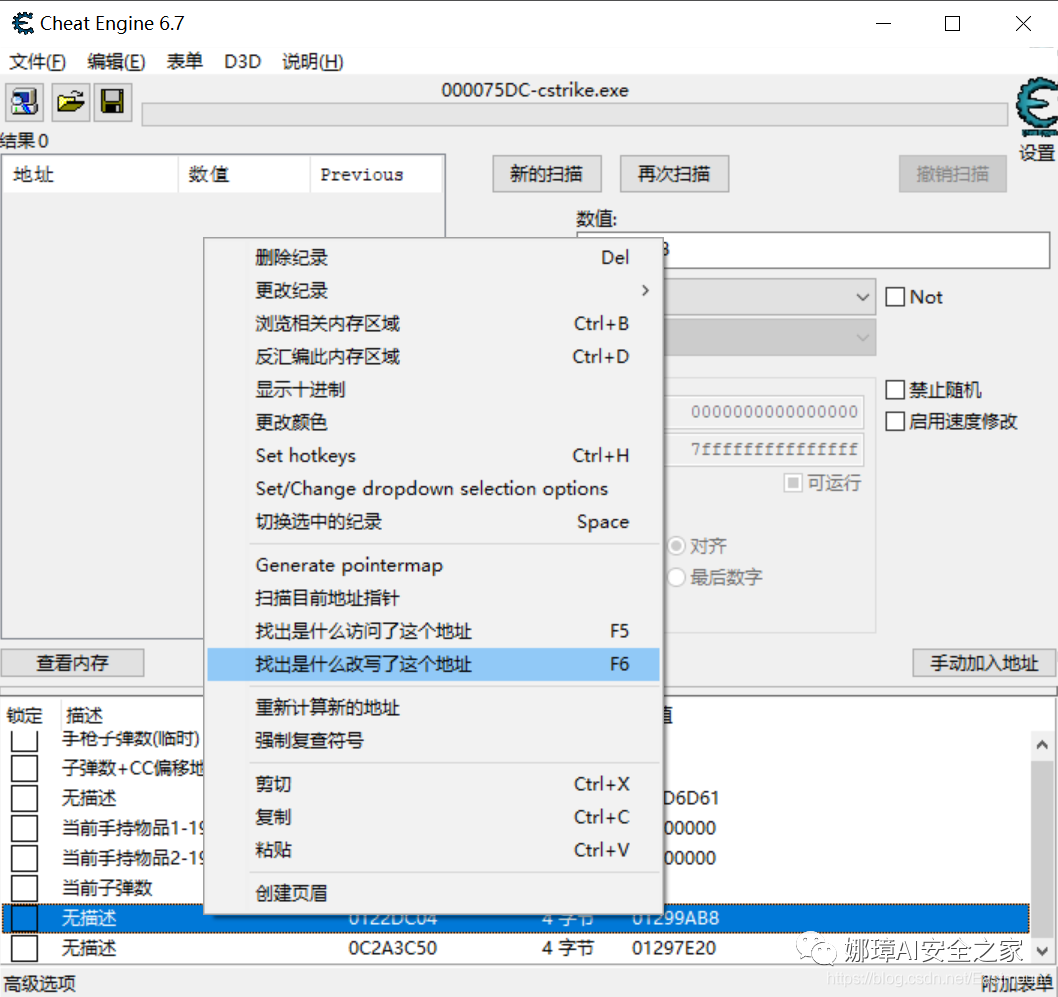Open the 说明(H) menu
This screenshot has width=1058, height=997.
point(312,61)
